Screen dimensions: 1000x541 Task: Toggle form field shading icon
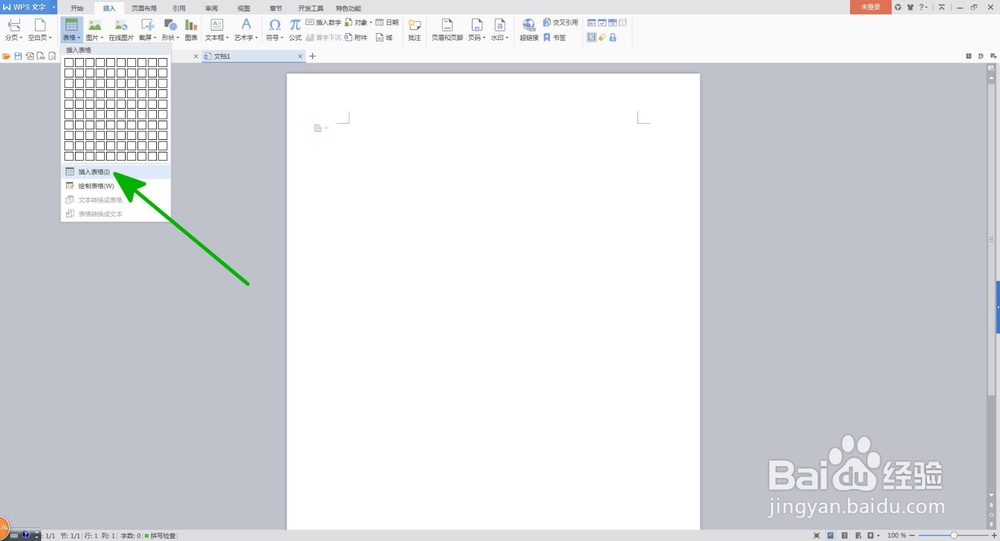pos(591,38)
